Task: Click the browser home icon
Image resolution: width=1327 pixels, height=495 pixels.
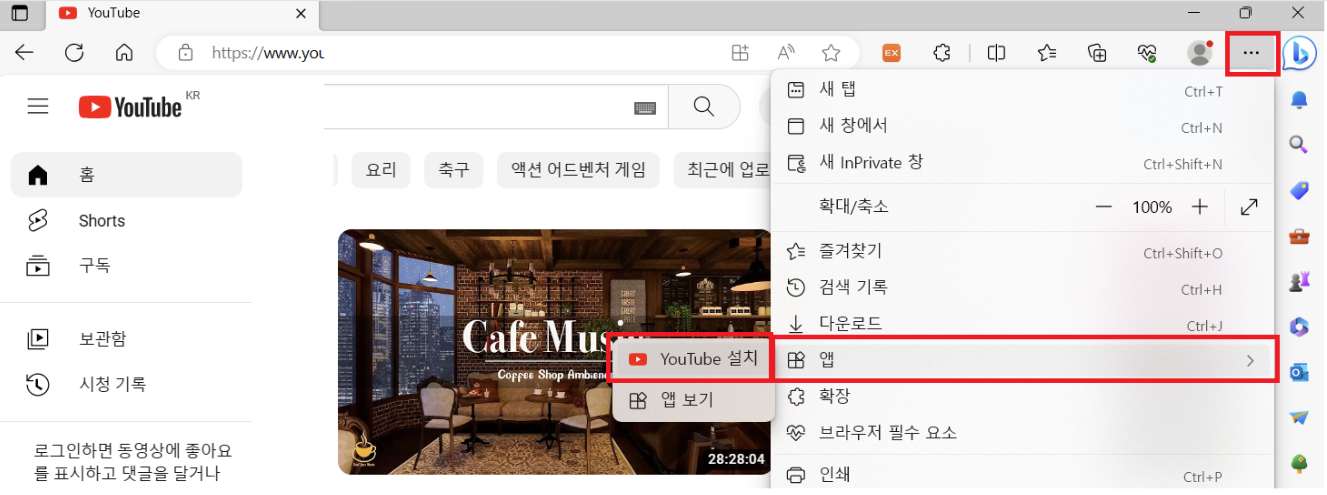Action: pyautogui.click(x=124, y=53)
